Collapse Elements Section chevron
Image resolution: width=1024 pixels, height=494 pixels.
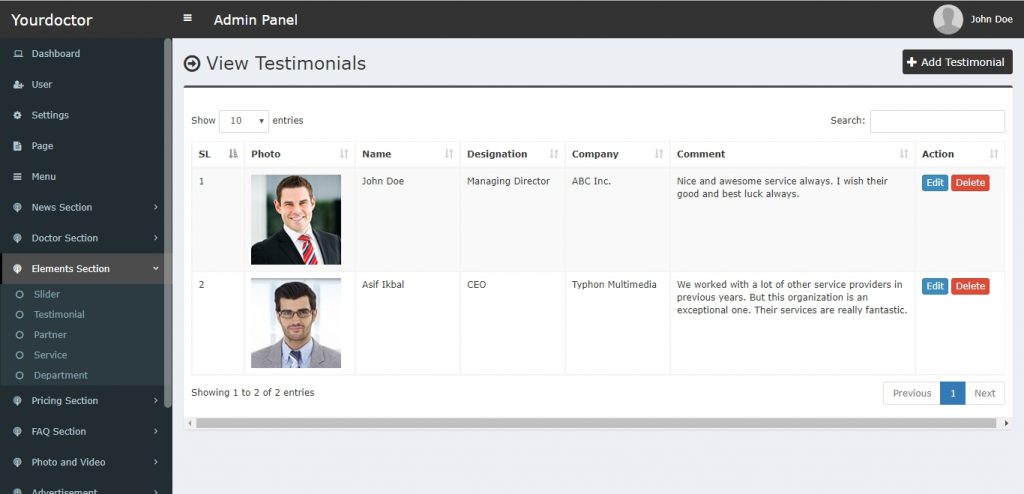click(x=155, y=269)
